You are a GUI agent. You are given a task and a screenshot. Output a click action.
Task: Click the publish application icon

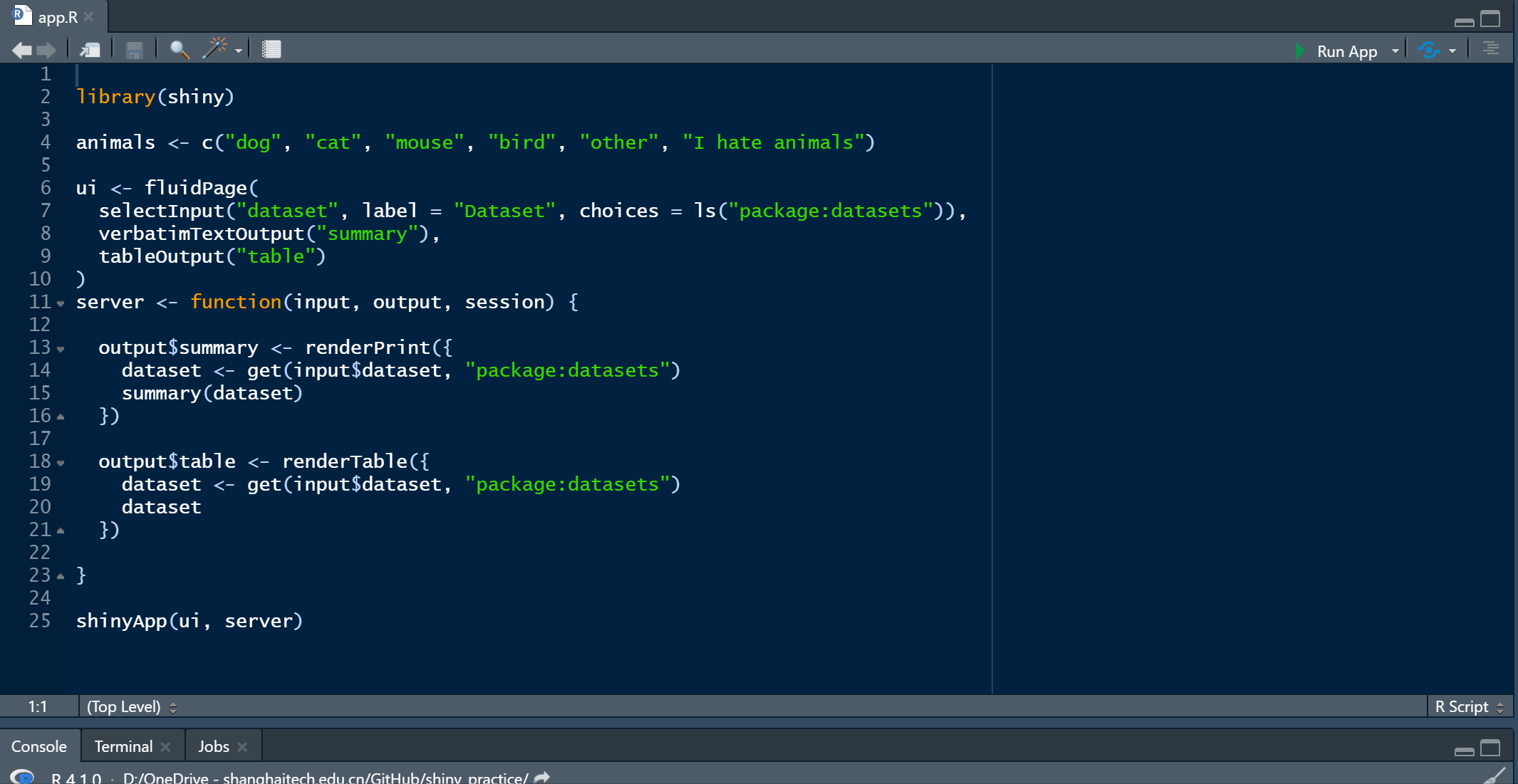1429,51
